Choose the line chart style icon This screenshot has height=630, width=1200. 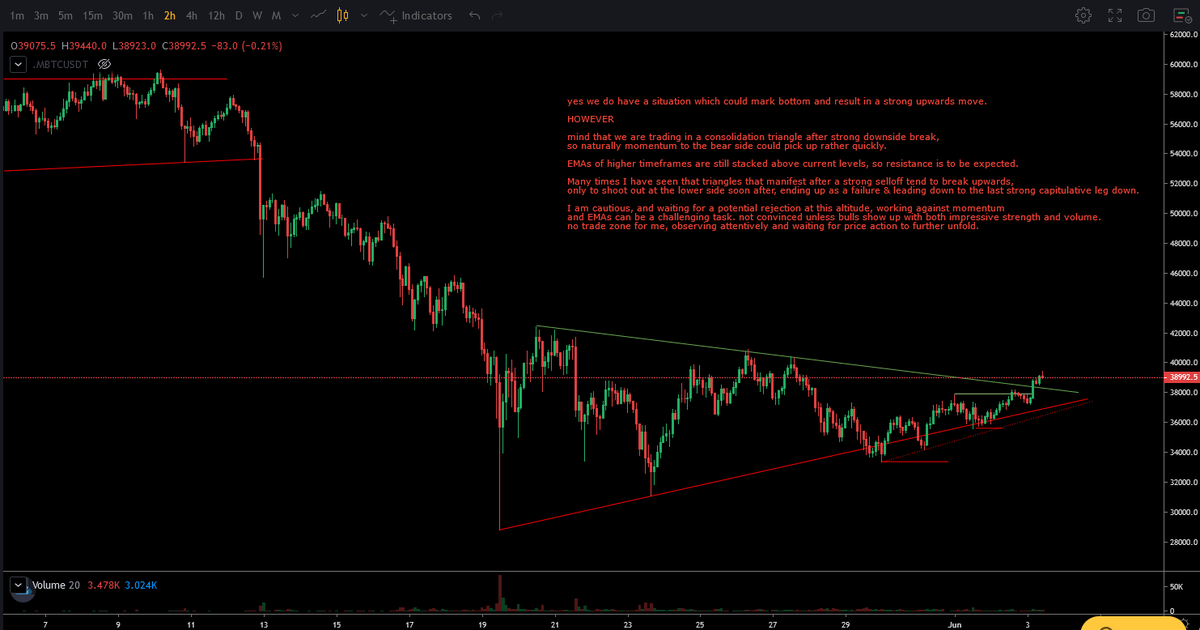[319, 15]
